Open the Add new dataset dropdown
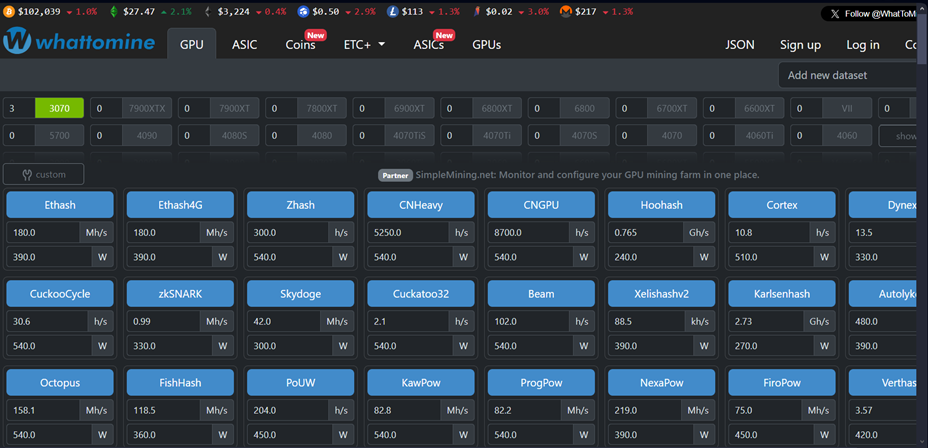Viewport: 928px width, 448px height. (848, 75)
